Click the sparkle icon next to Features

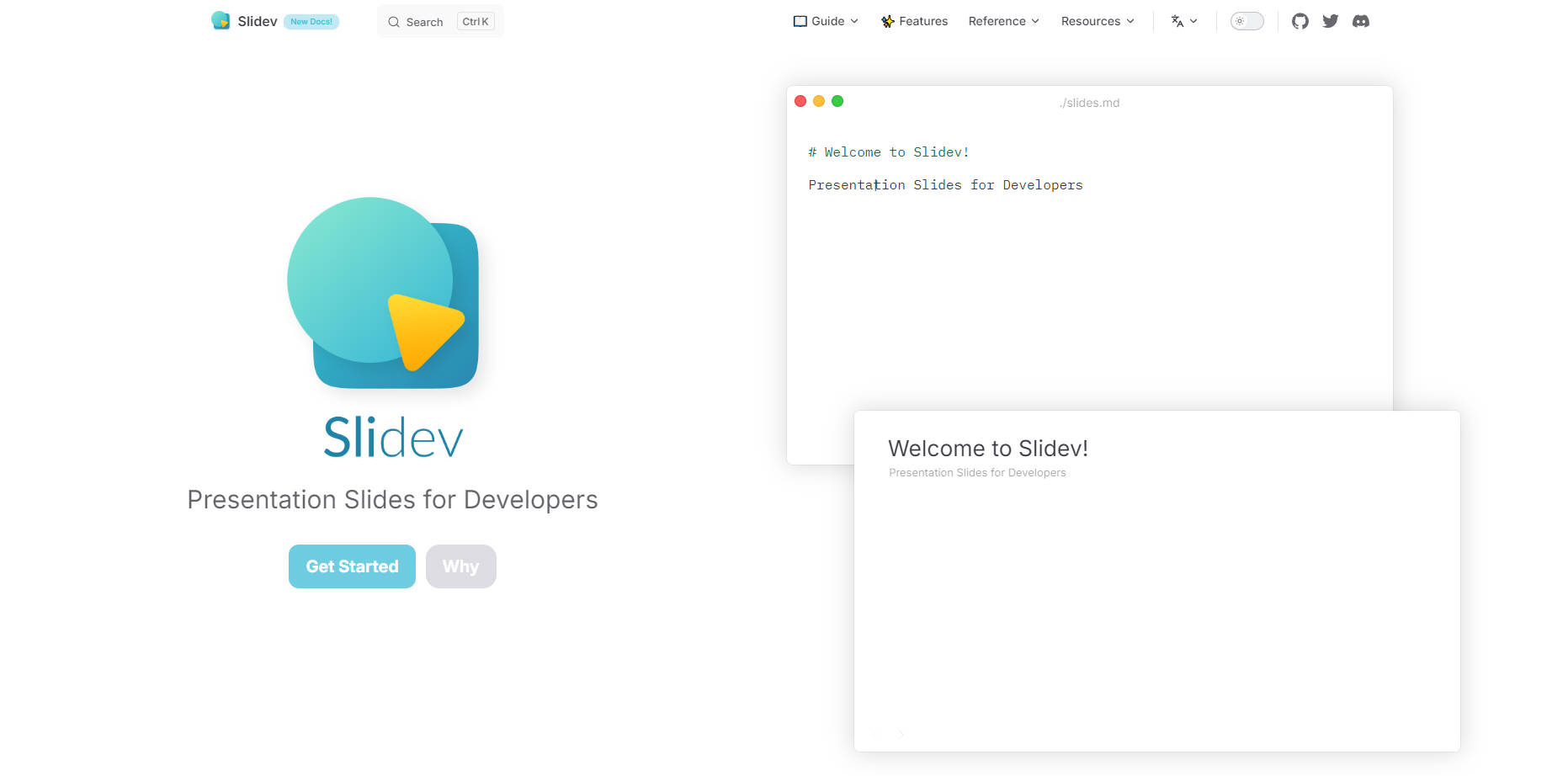click(x=885, y=21)
